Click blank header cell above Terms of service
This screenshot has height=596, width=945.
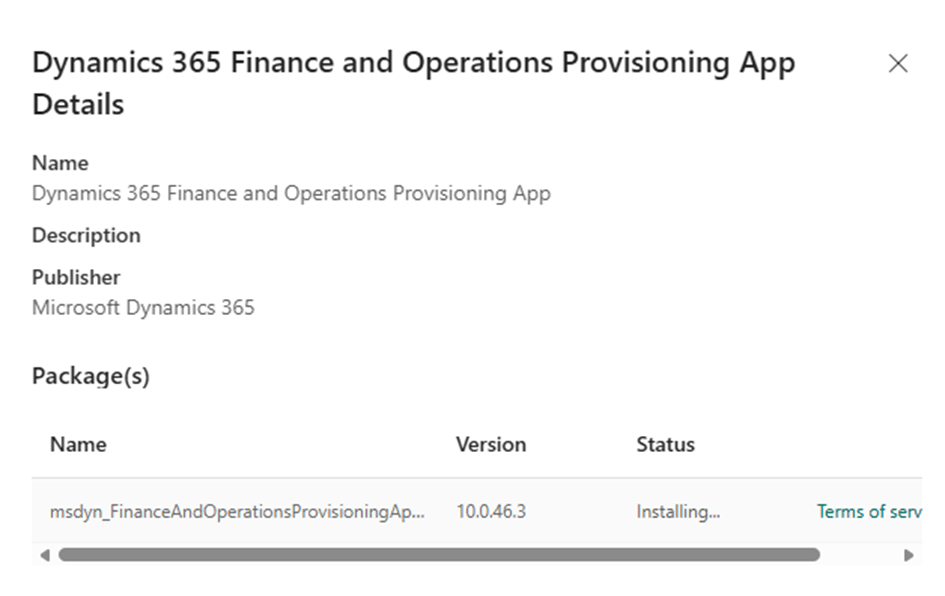pos(865,445)
